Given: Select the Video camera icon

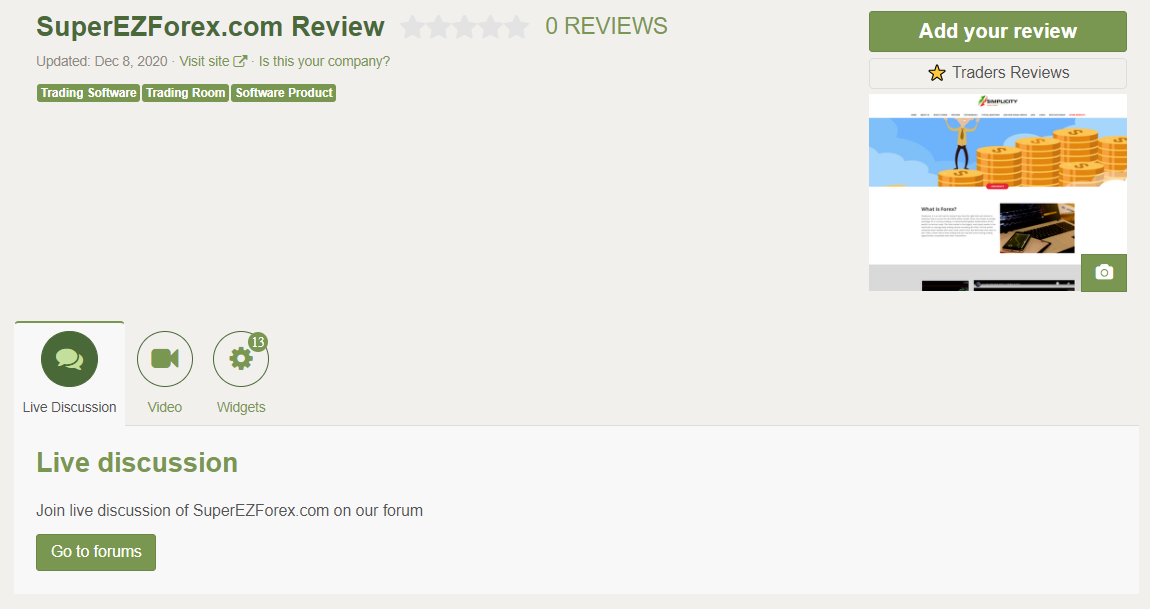Looking at the screenshot, I should pos(165,359).
